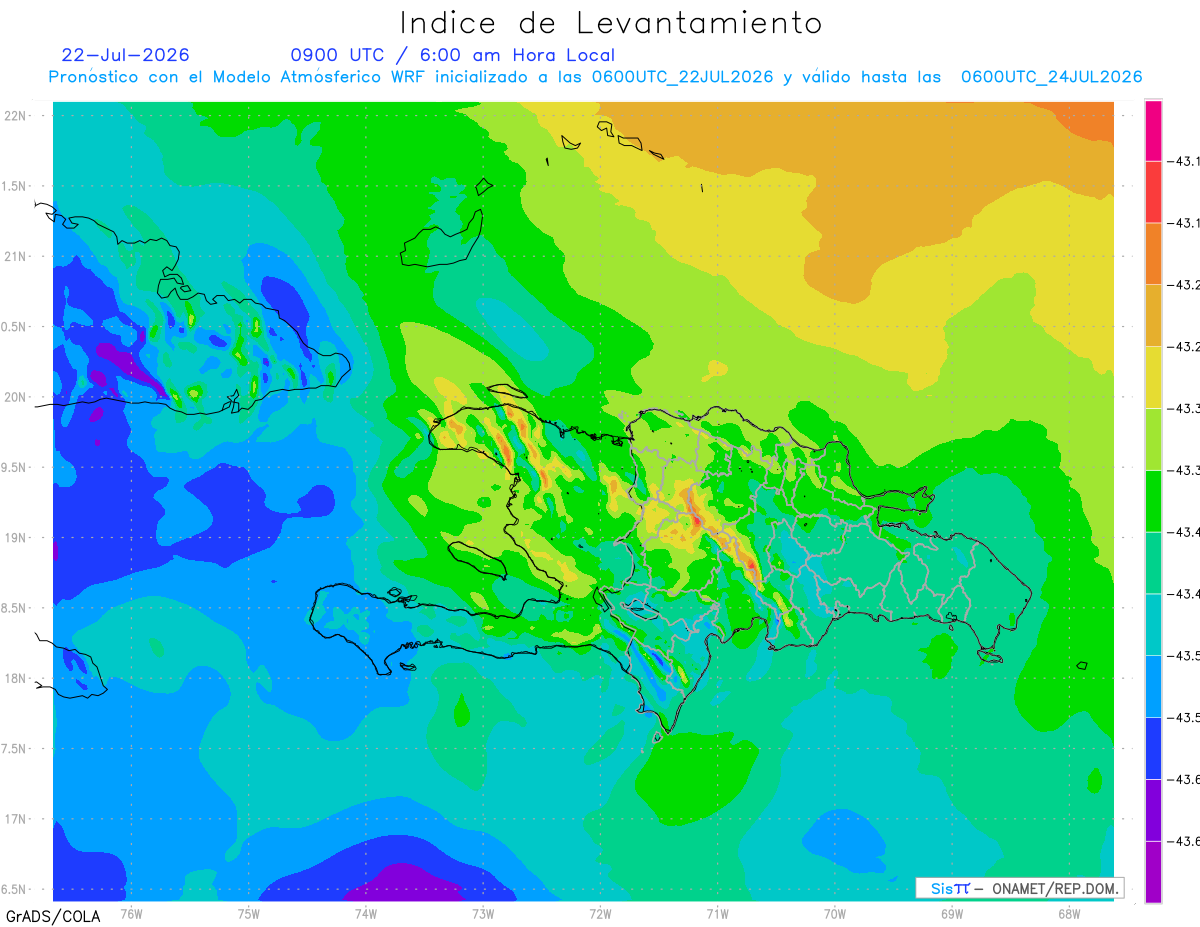The image size is (1200, 927).
Task: Click the "17N" latitude label
Action: (17, 819)
